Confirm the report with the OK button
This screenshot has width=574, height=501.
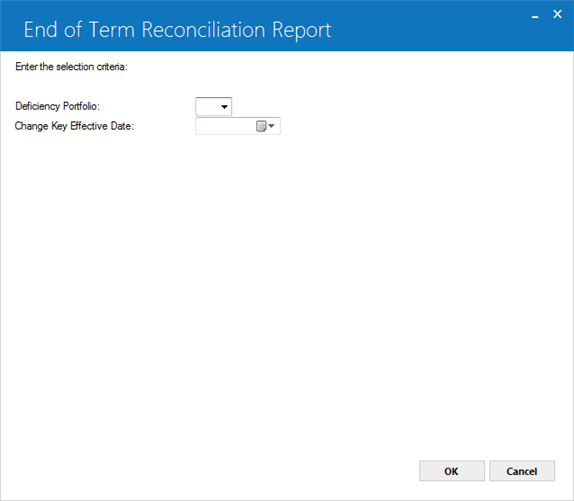click(x=452, y=471)
